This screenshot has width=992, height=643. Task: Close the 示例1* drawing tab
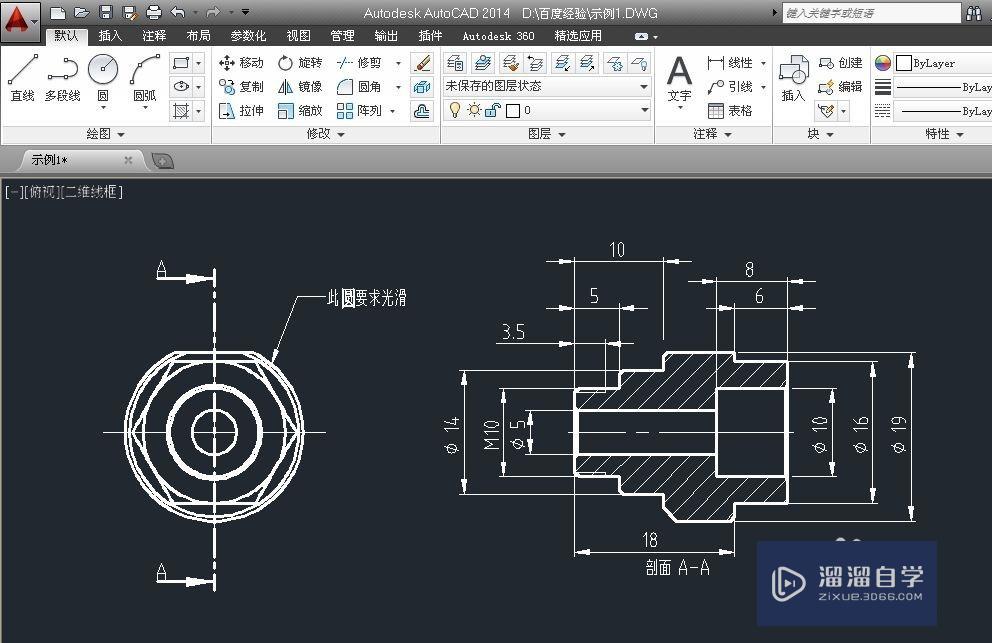(x=128, y=160)
